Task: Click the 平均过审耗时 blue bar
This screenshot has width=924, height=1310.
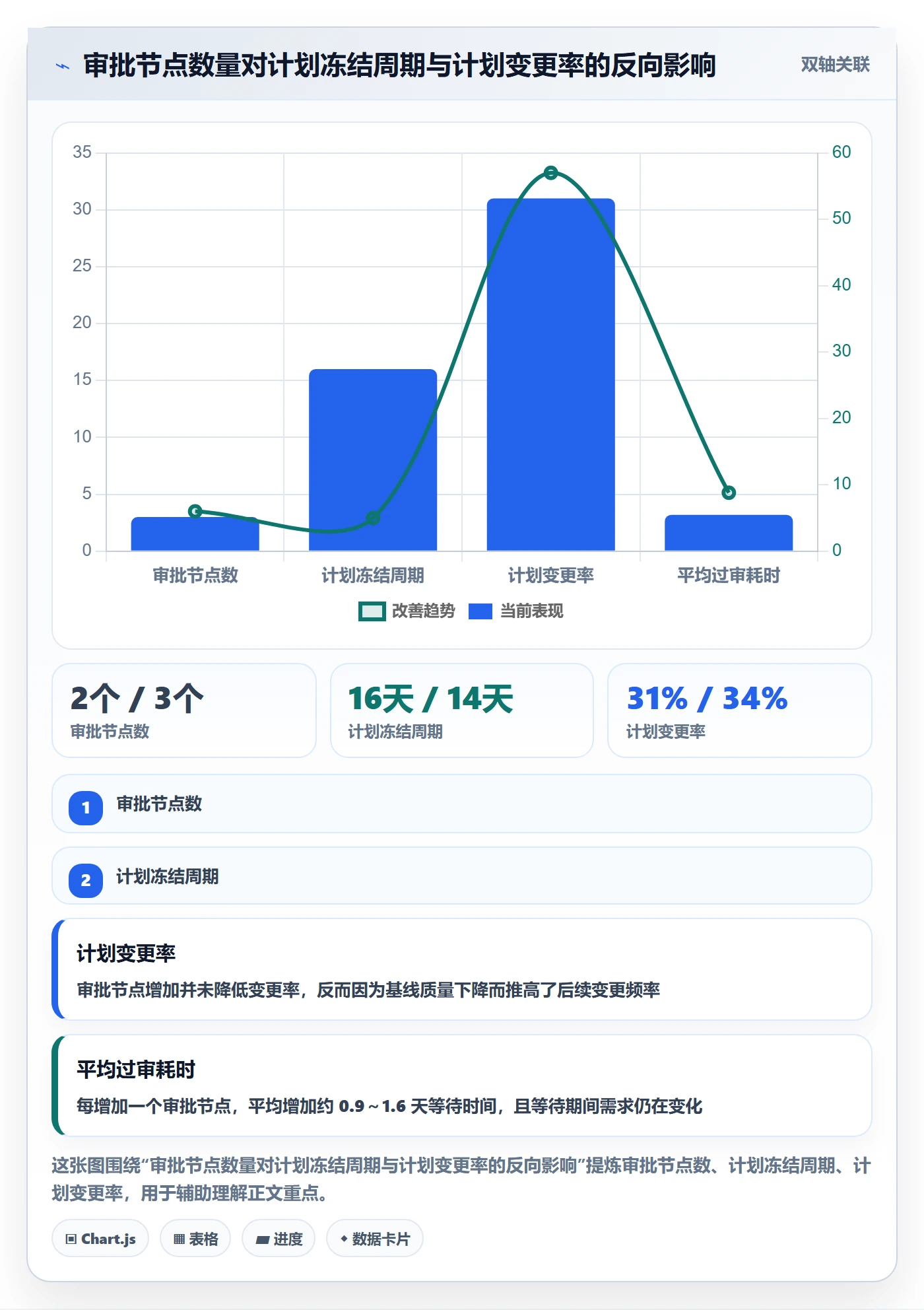Action: coord(729,533)
